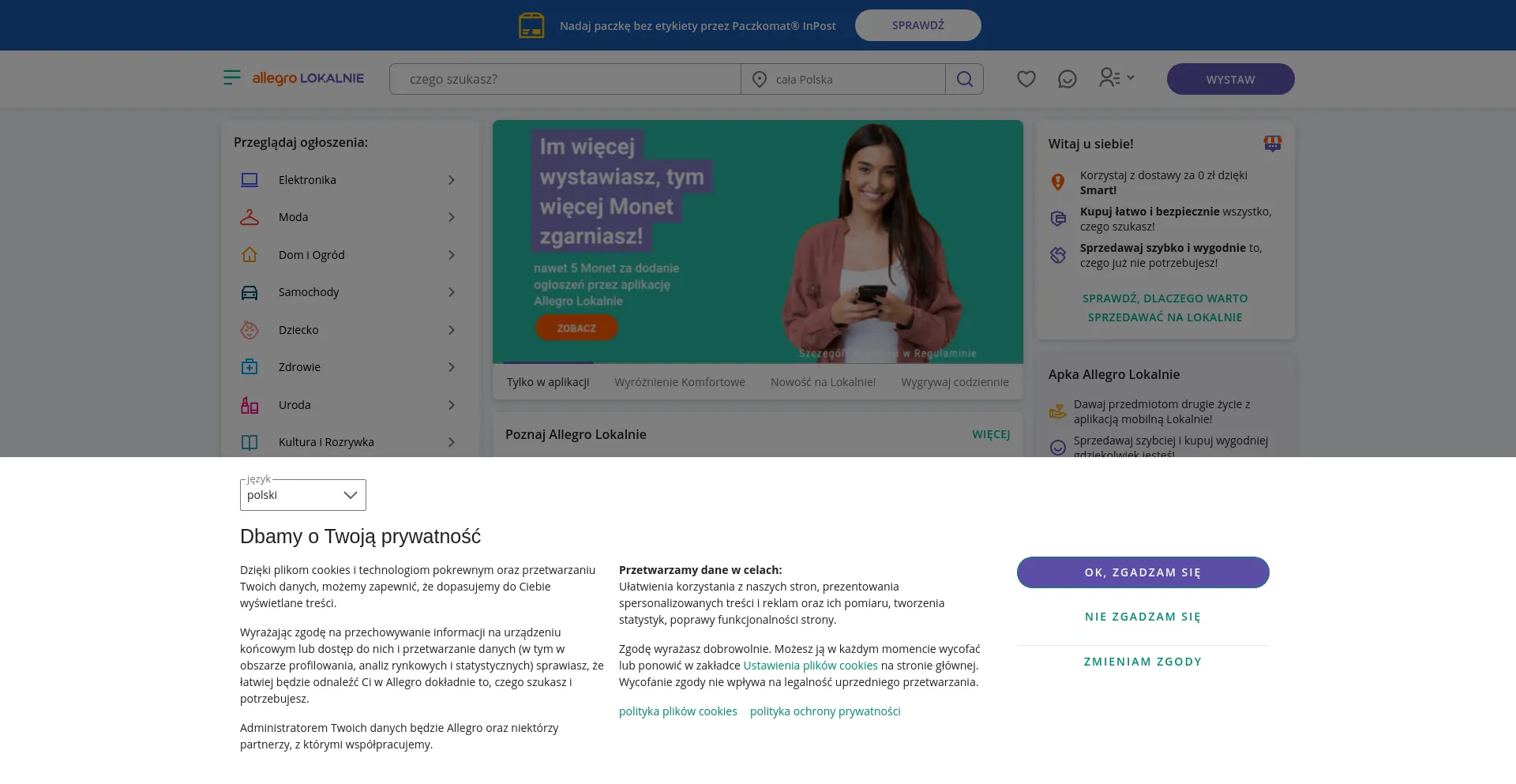Click the orange ZOBACZ banner button

[x=576, y=328]
